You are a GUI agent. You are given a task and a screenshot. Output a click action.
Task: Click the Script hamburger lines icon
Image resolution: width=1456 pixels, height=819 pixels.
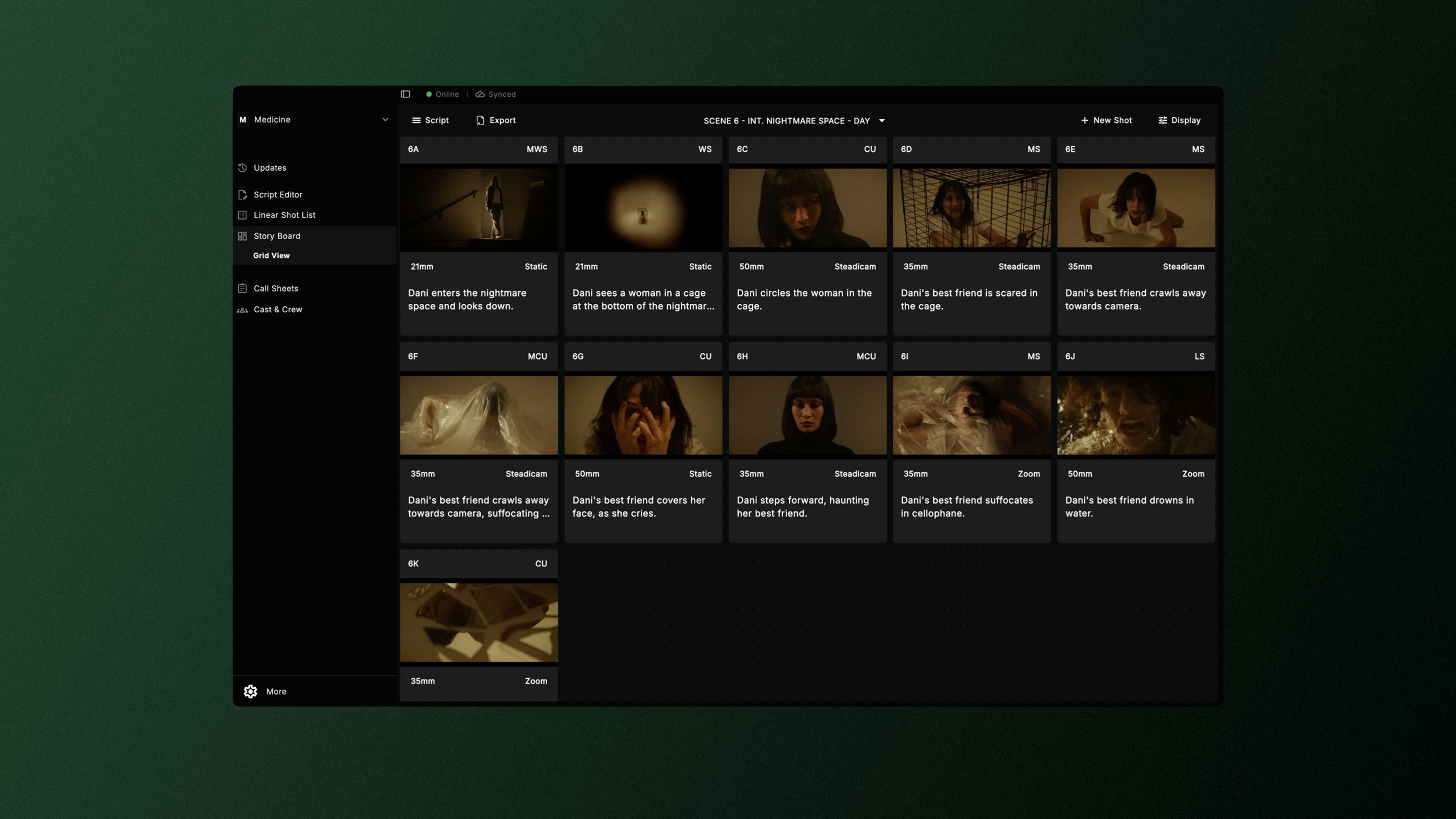pos(417,121)
